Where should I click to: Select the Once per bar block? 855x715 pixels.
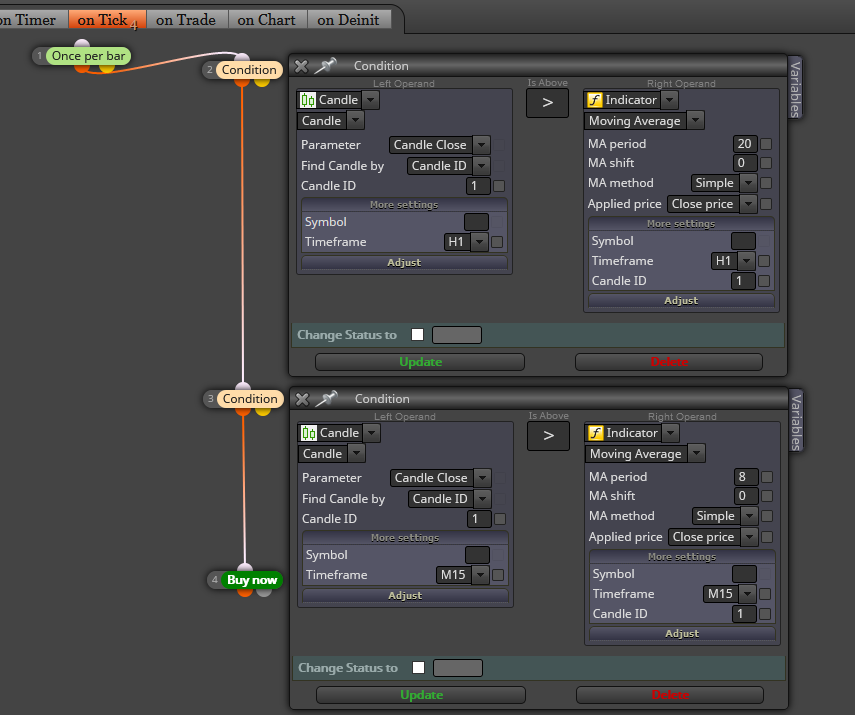tap(88, 56)
